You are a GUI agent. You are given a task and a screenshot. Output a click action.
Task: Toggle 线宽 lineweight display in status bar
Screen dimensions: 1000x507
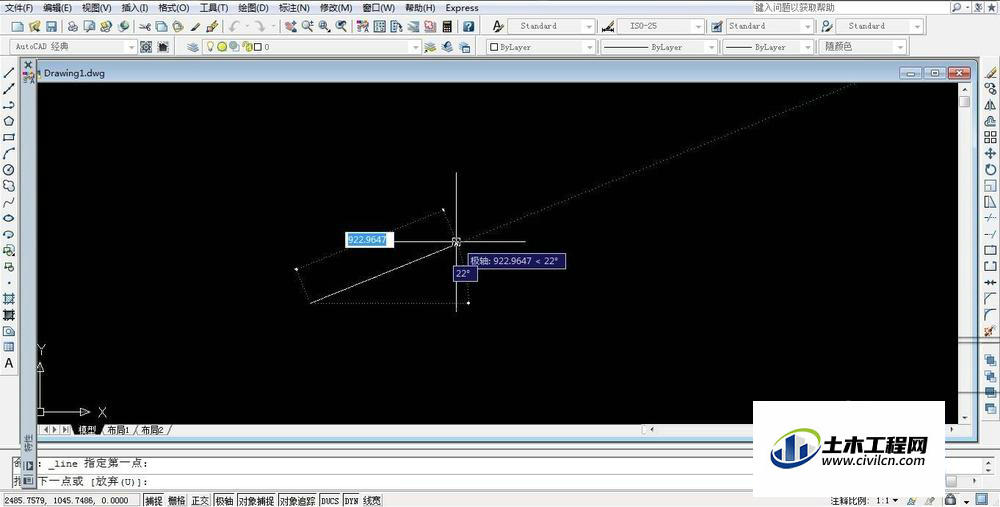[x=372, y=501]
